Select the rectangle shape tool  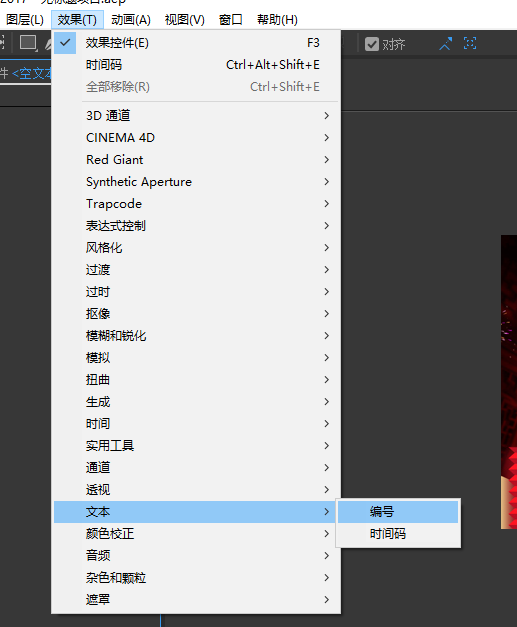(28, 43)
